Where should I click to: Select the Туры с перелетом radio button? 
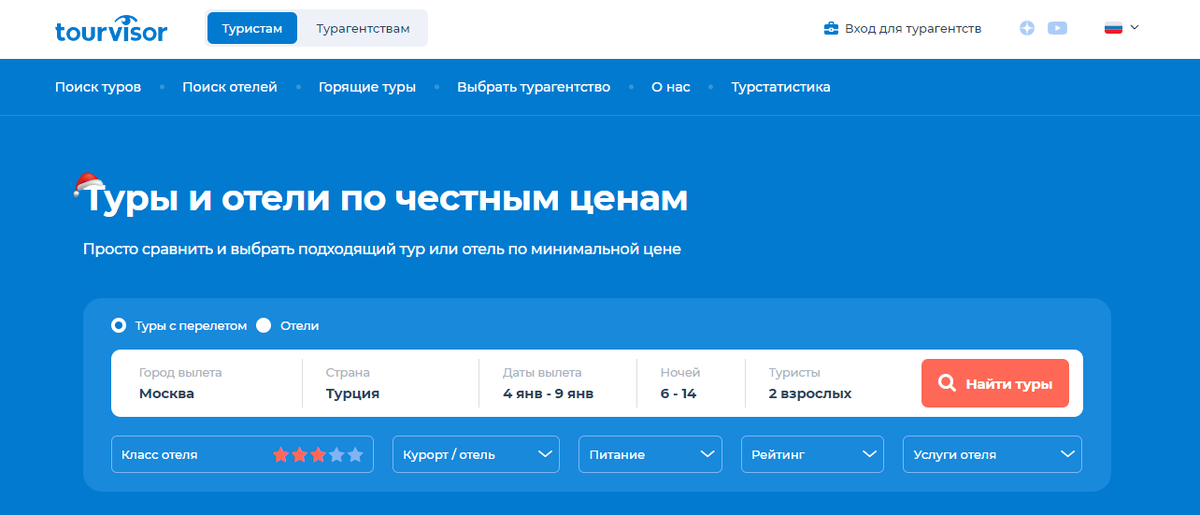pos(118,325)
